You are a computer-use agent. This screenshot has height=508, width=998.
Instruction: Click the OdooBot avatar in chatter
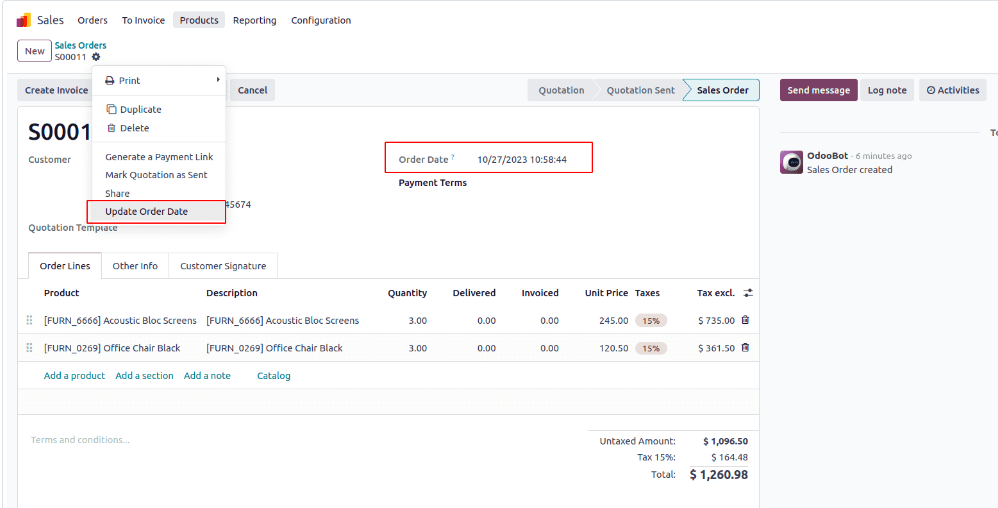click(791, 162)
